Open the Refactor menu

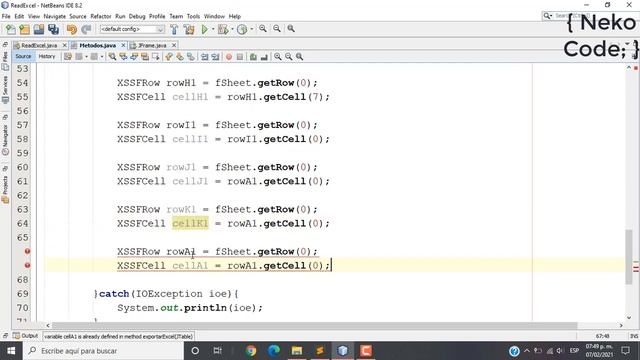click(x=101, y=16)
